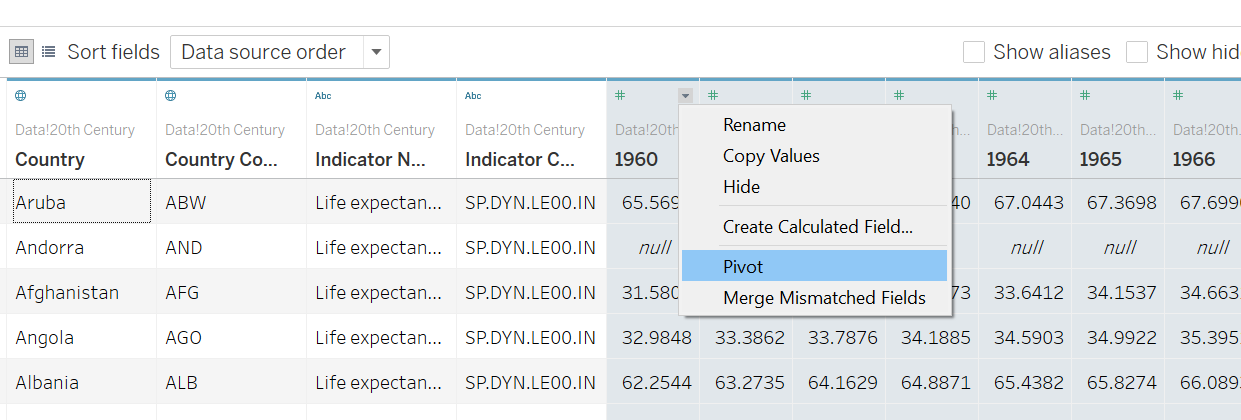Viewport: 1241px width, 420px height.
Task: Switch to metadata list view icon
Action: (49, 52)
